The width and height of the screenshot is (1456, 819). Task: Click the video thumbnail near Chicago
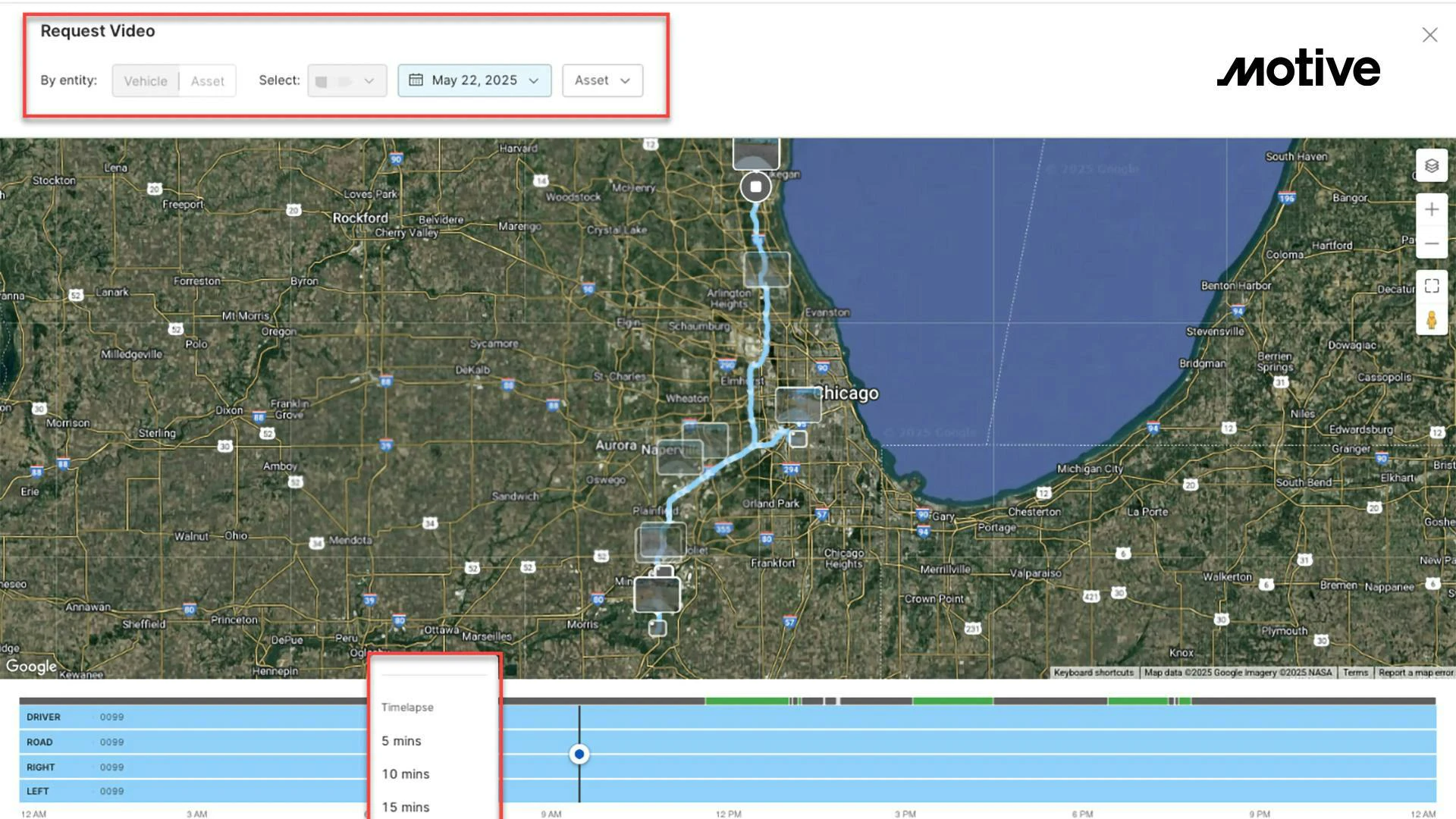point(798,404)
